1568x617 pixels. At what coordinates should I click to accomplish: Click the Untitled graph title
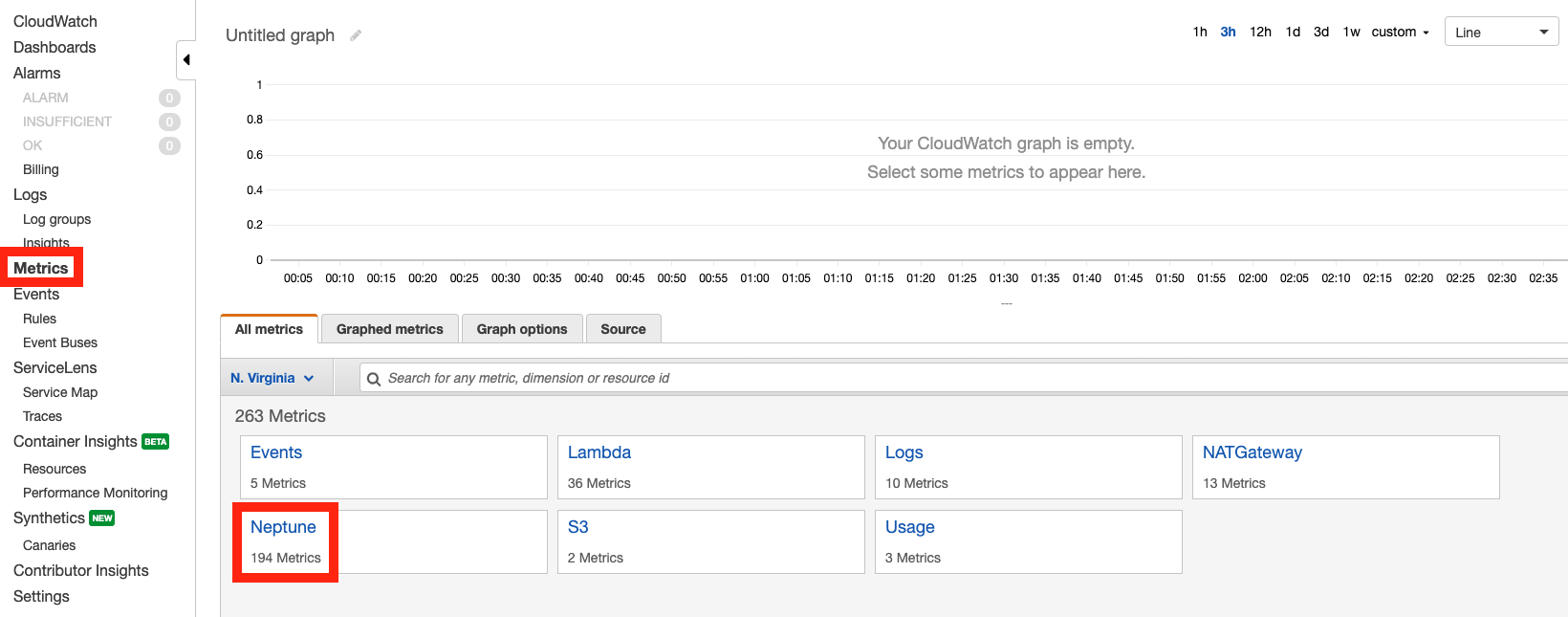(280, 35)
